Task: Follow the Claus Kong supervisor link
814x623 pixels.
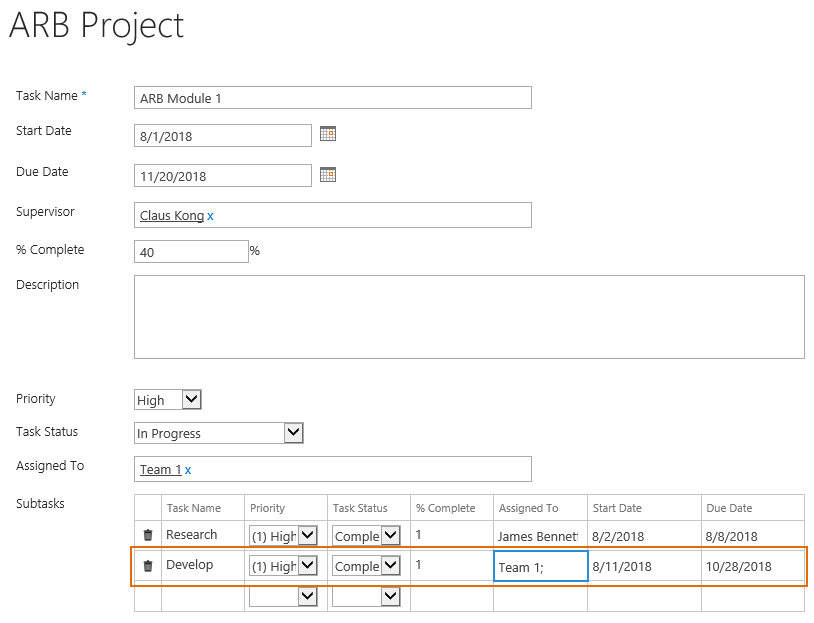Action: point(172,215)
